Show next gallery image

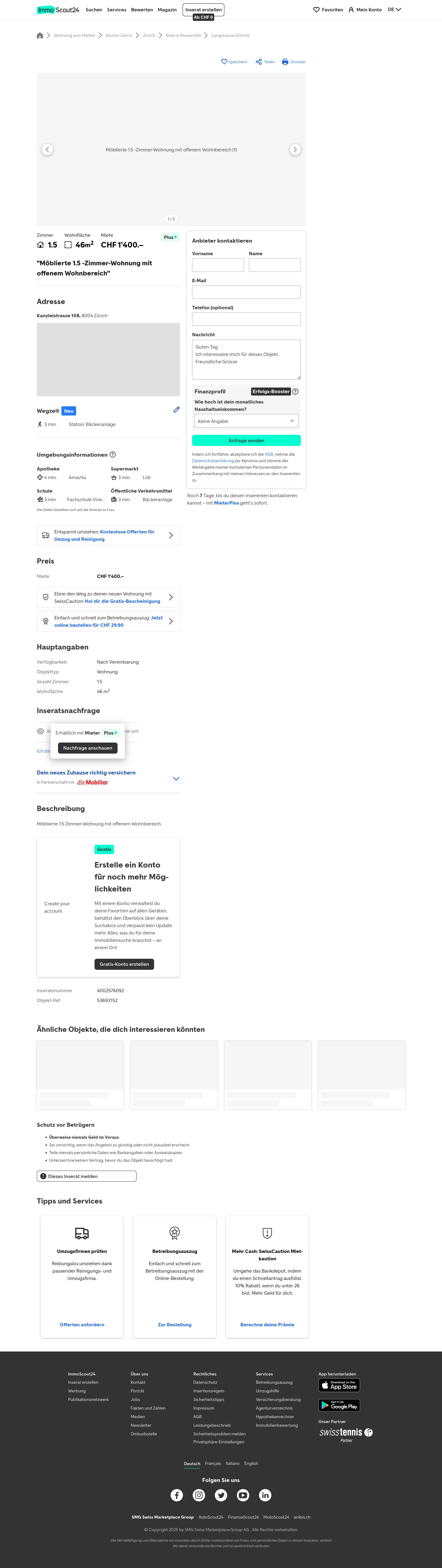[x=295, y=150]
